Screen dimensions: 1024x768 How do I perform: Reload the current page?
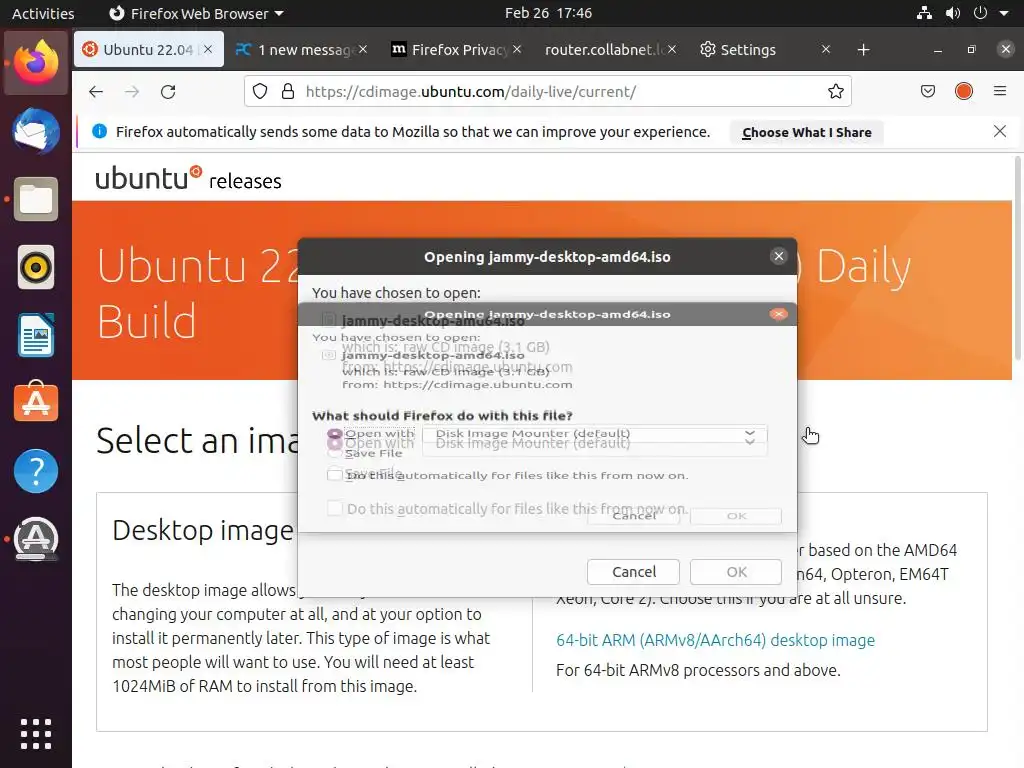click(168, 91)
